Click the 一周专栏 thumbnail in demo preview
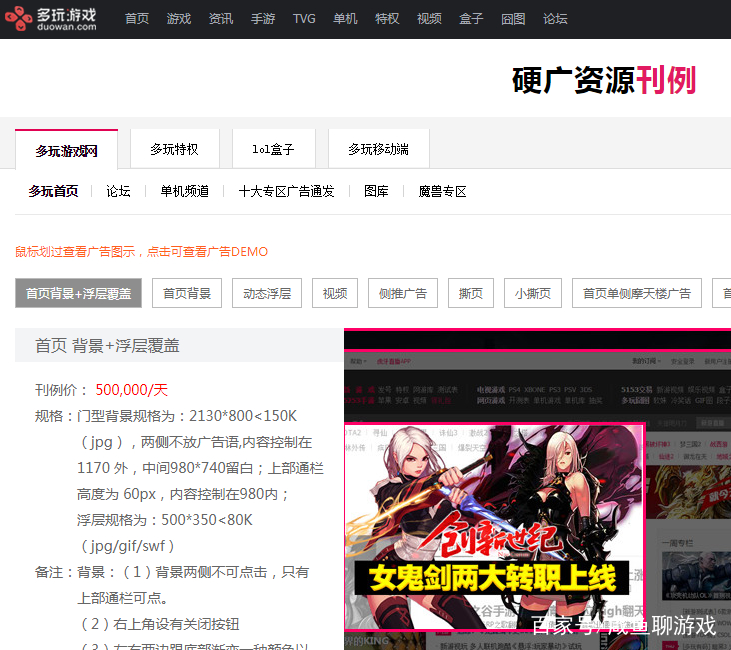Image resolution: width=731 pixels, height=650 pixels. pyautogui.click(x=696, y=577)
